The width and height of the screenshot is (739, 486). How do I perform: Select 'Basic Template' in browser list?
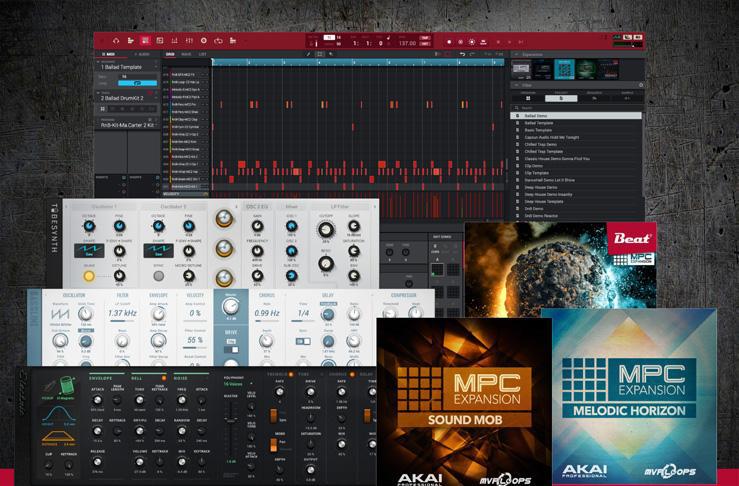point(576,130)
